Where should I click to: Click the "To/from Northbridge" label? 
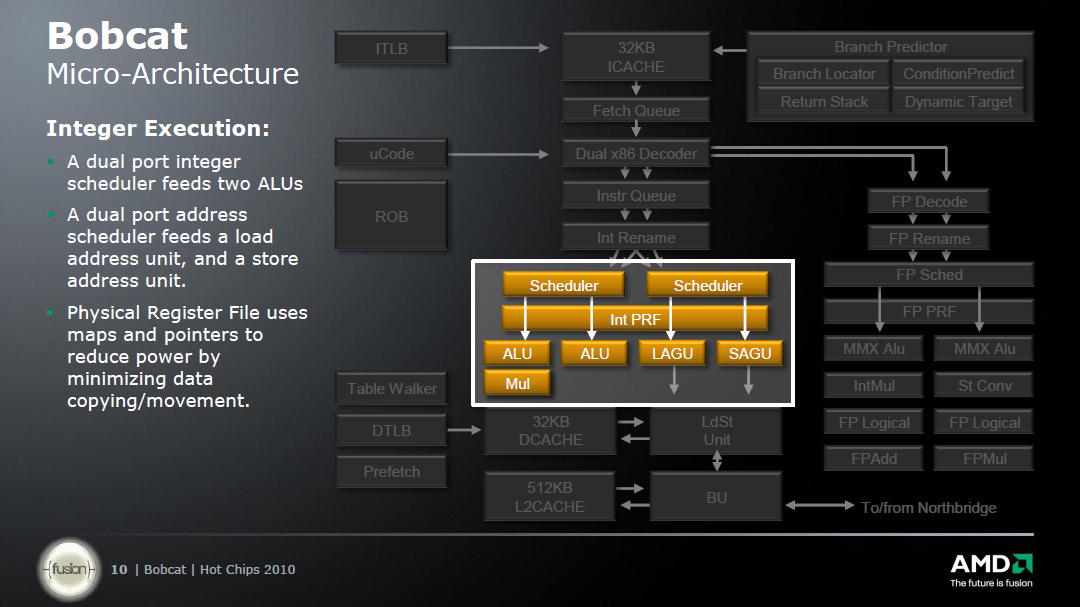pos(928,508)
